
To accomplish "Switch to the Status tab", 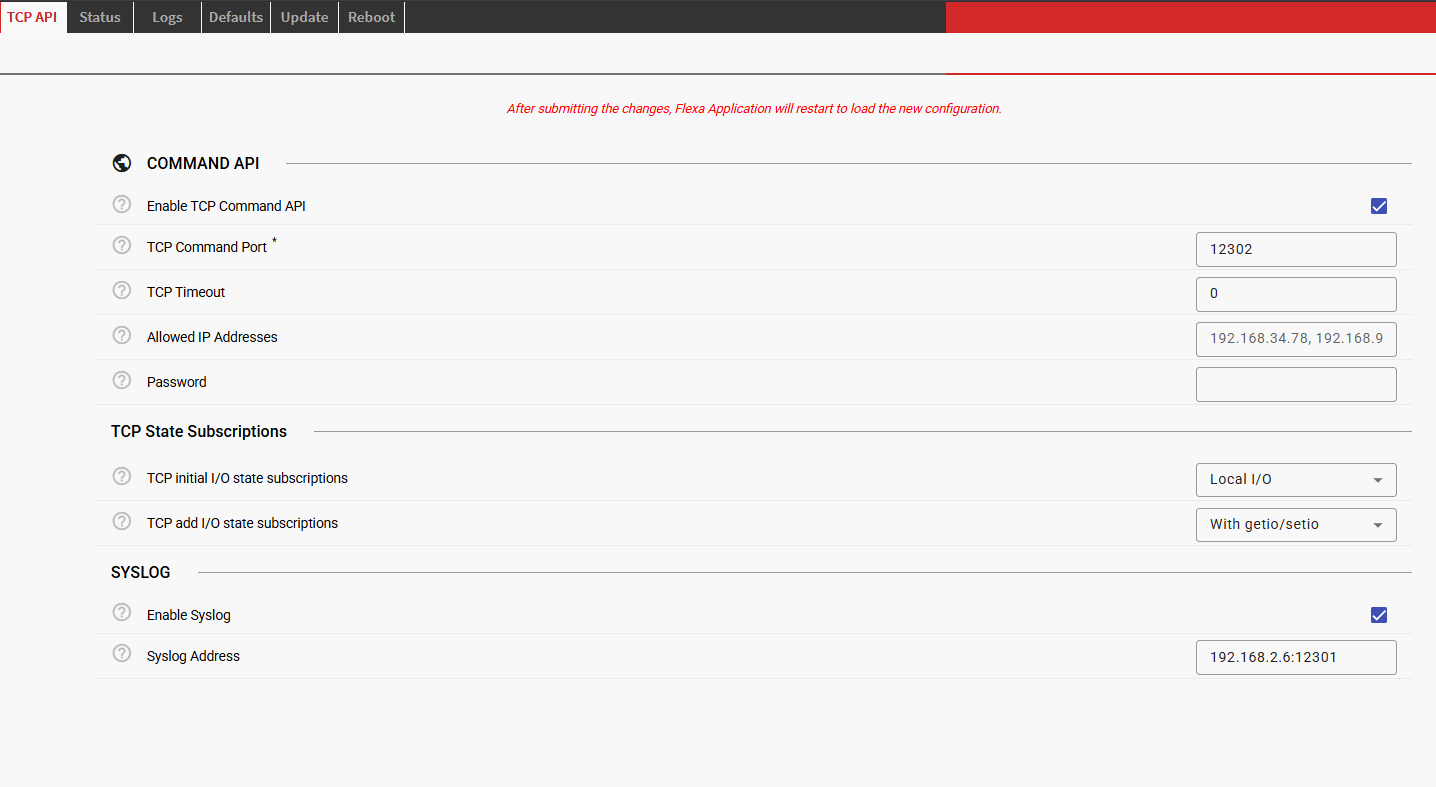I will 100,17.
